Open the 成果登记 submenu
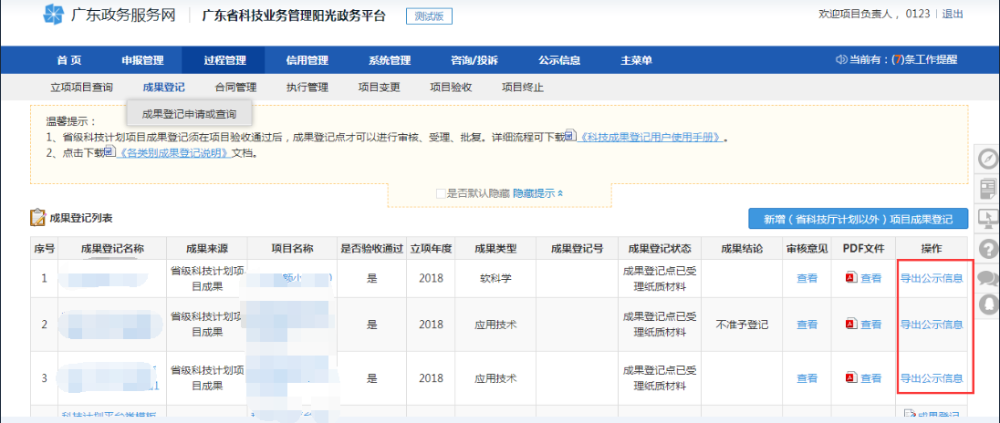 [x=164, y=87]
